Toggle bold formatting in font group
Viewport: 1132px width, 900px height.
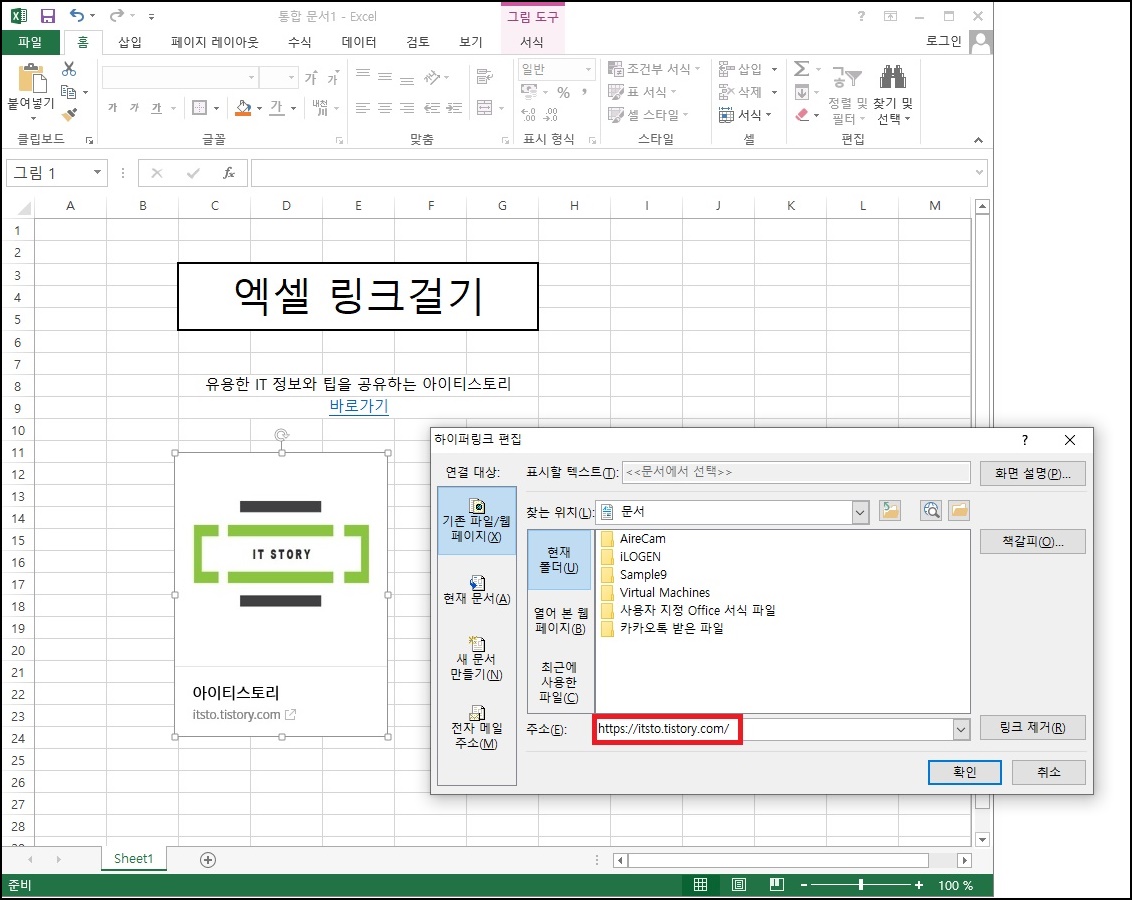click(x=113, y=108)
